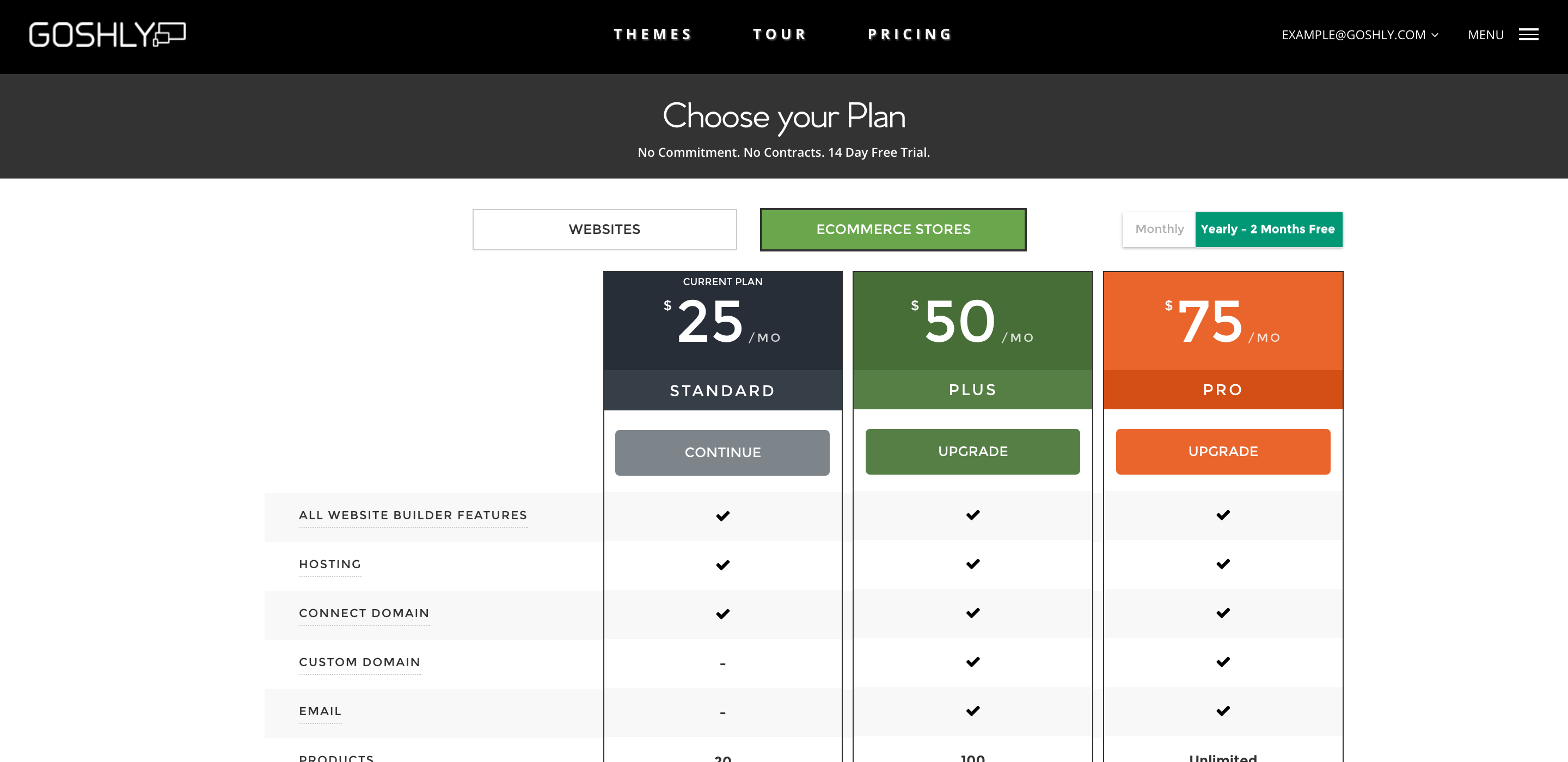Select Yearly - 2 Months Free billing
The width and height of the screenshot is (1568, 762).
click(1269, 230)
